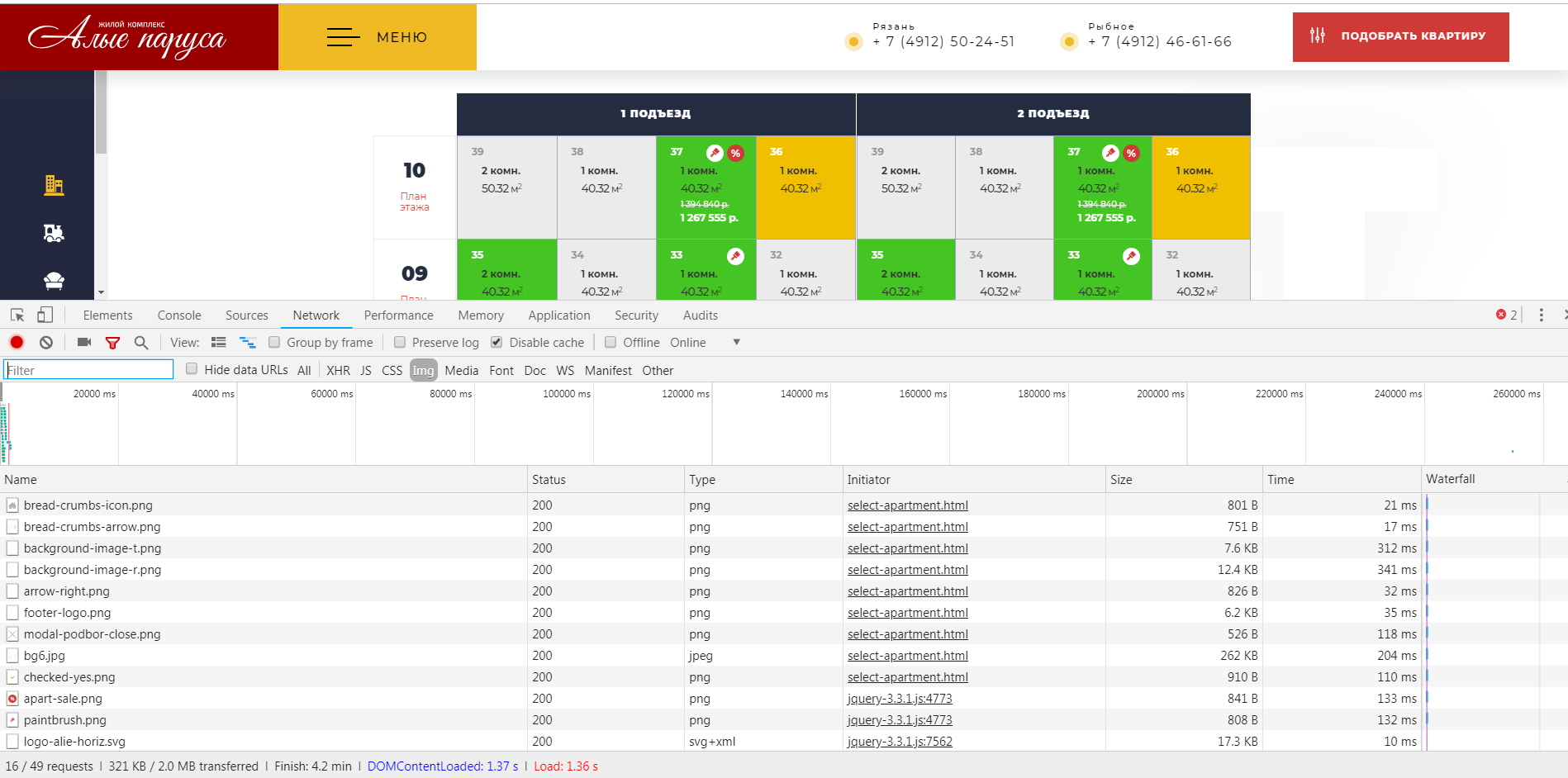Click the capture screenshots camera icon

coord(84,342)
